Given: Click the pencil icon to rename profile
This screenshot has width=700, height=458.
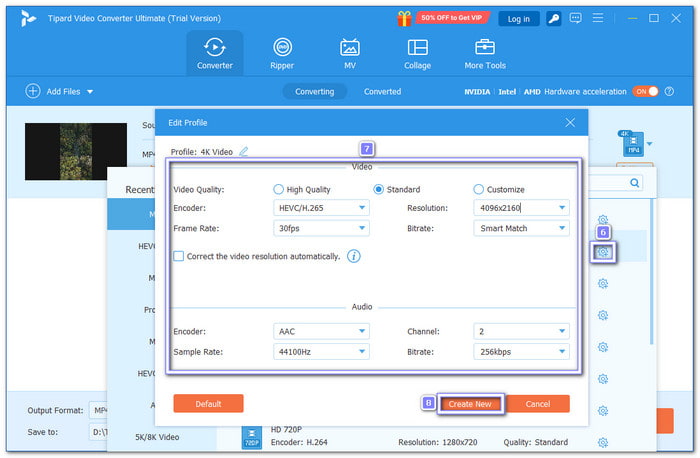Looking at the screenshot, I should [x=243, y=152].
